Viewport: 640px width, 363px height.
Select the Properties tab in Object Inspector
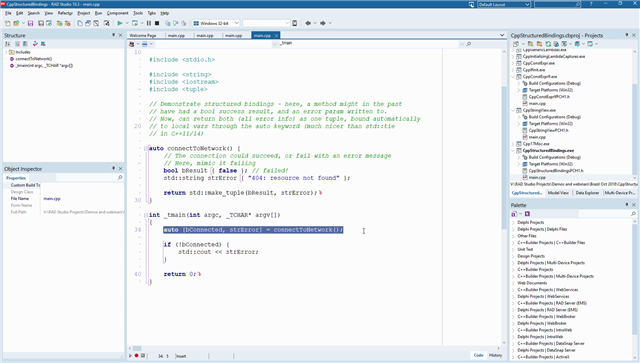[x=16, y=178]
